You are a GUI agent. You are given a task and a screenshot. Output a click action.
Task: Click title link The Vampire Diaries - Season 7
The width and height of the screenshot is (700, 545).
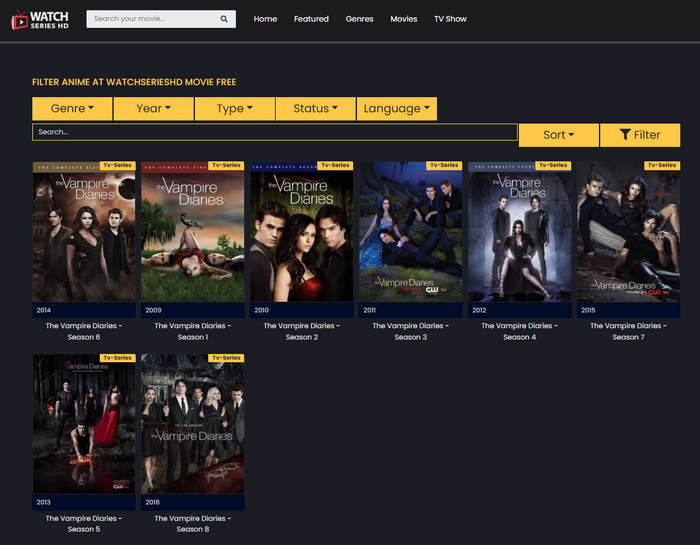(x=628, y=331)
